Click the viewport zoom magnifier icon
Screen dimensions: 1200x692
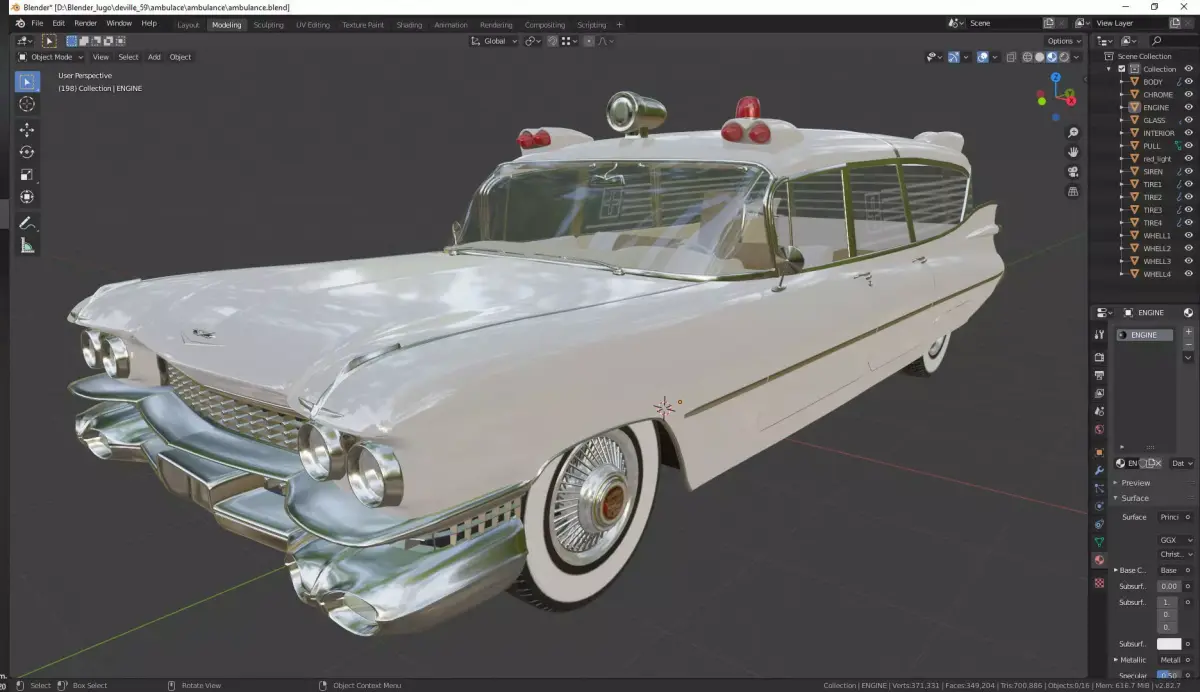click(x=1073, y=133)
